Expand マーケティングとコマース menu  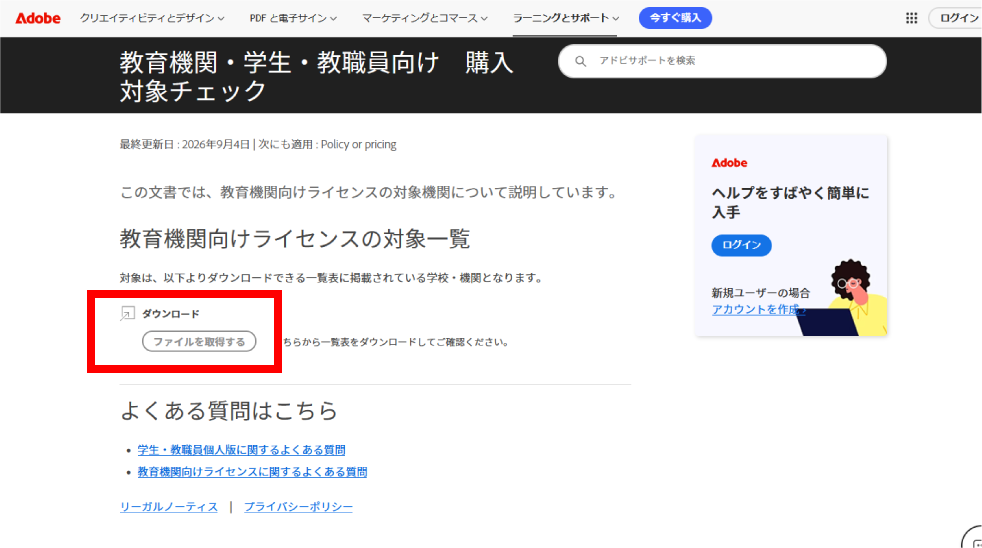tap(425, 18)
